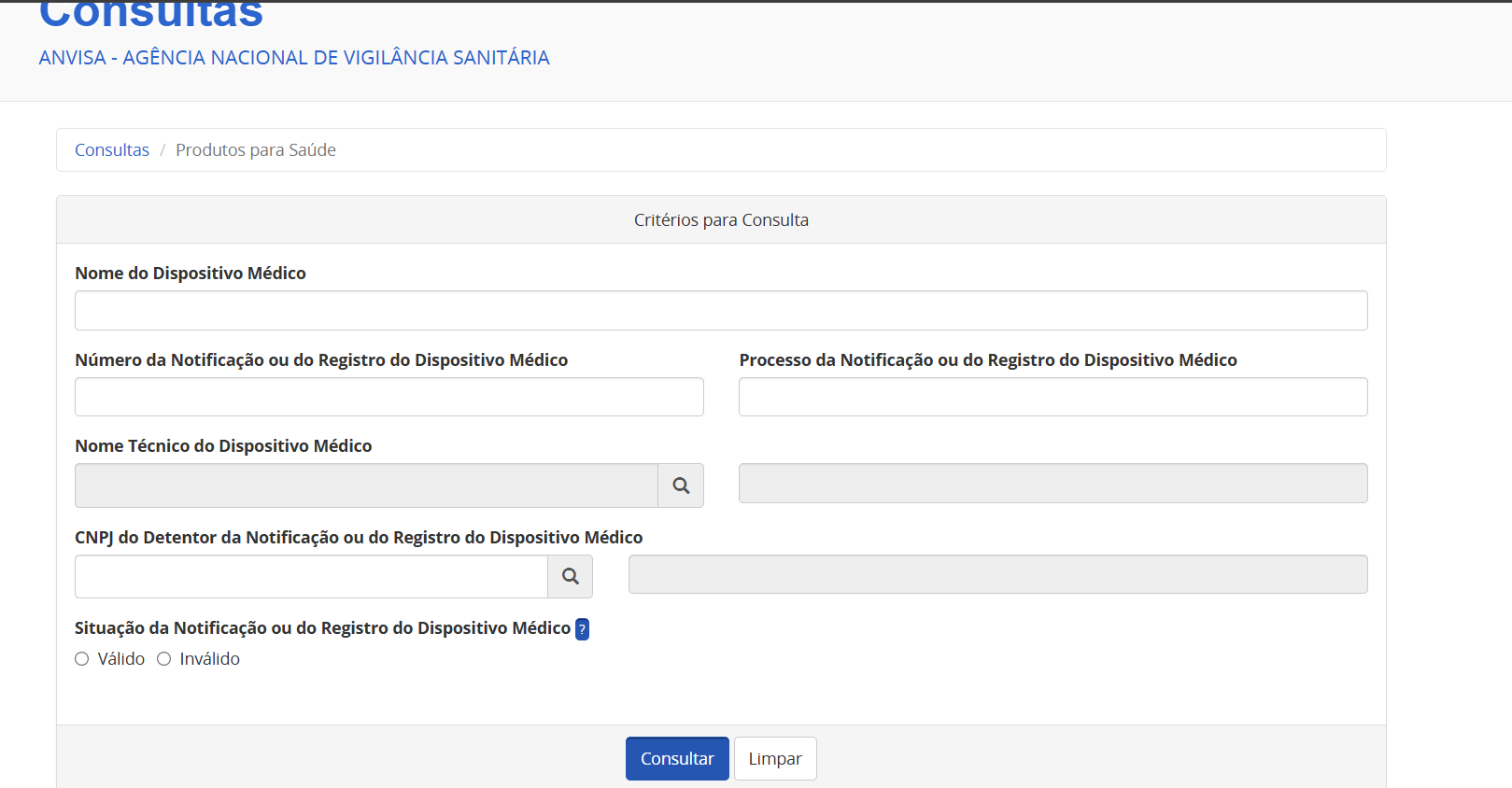Focus the Processo da Notificação input field
The width and height of the screenshot is (1512, 788).
tap(1053, 397)
